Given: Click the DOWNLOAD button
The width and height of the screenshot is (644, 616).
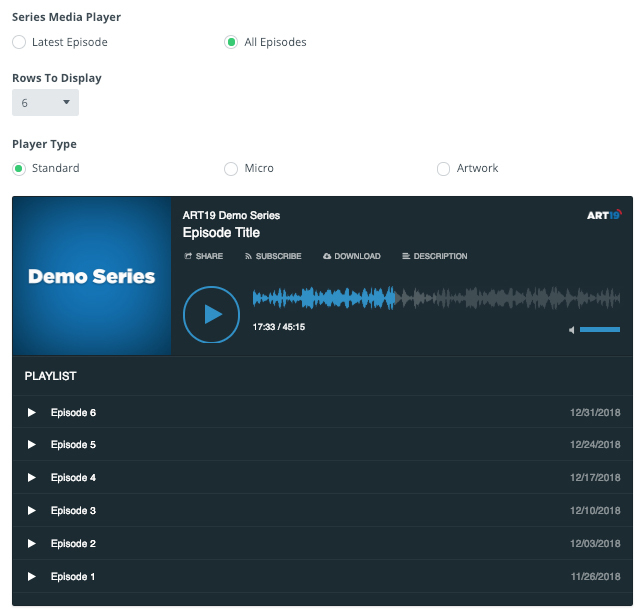Looking at the screenshot, I should [x=352, y=256].
